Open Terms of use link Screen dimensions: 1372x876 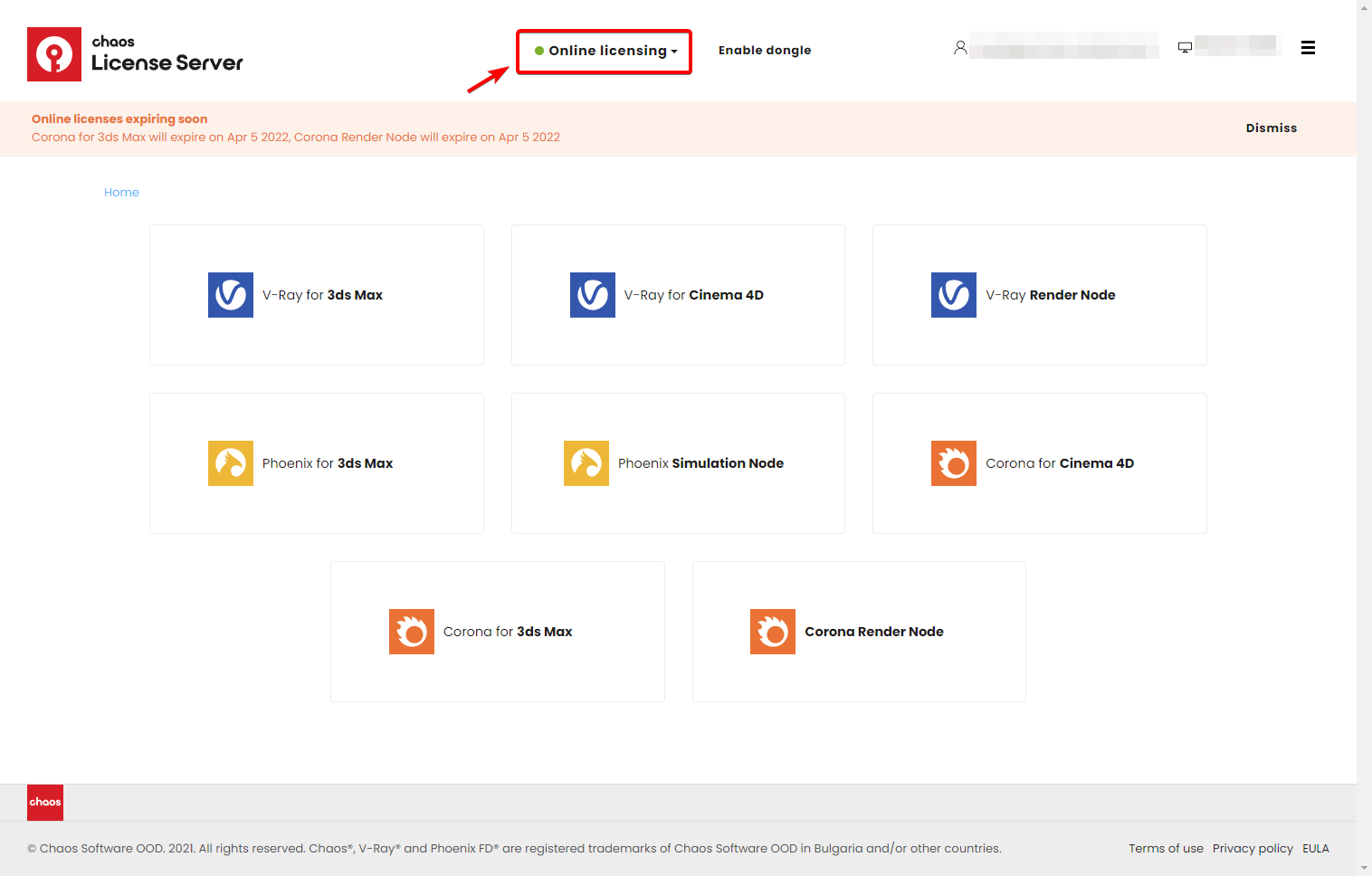[1166, 849]
